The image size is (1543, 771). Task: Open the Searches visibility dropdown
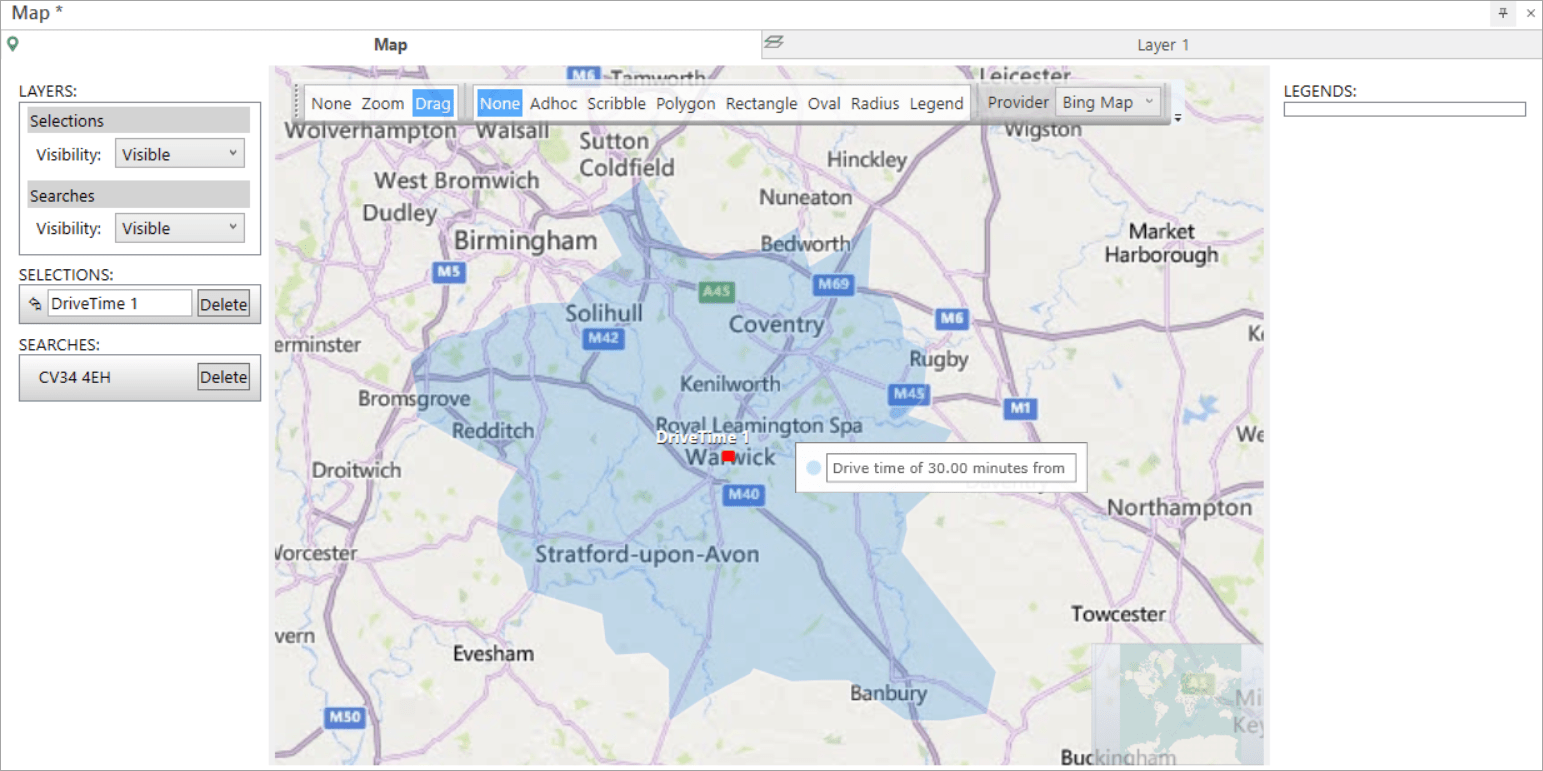178,227
